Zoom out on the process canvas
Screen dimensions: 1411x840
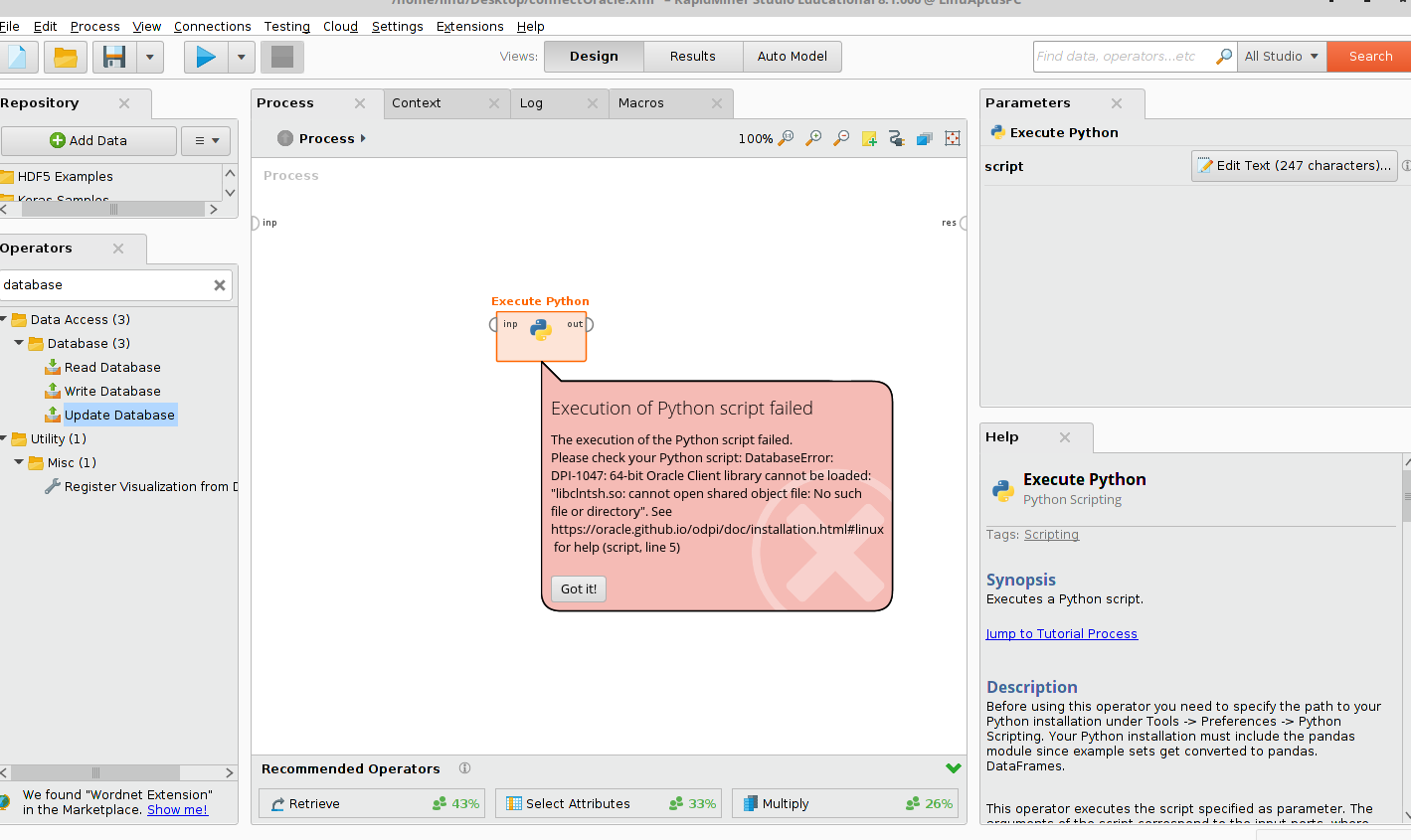pos(841,138)
